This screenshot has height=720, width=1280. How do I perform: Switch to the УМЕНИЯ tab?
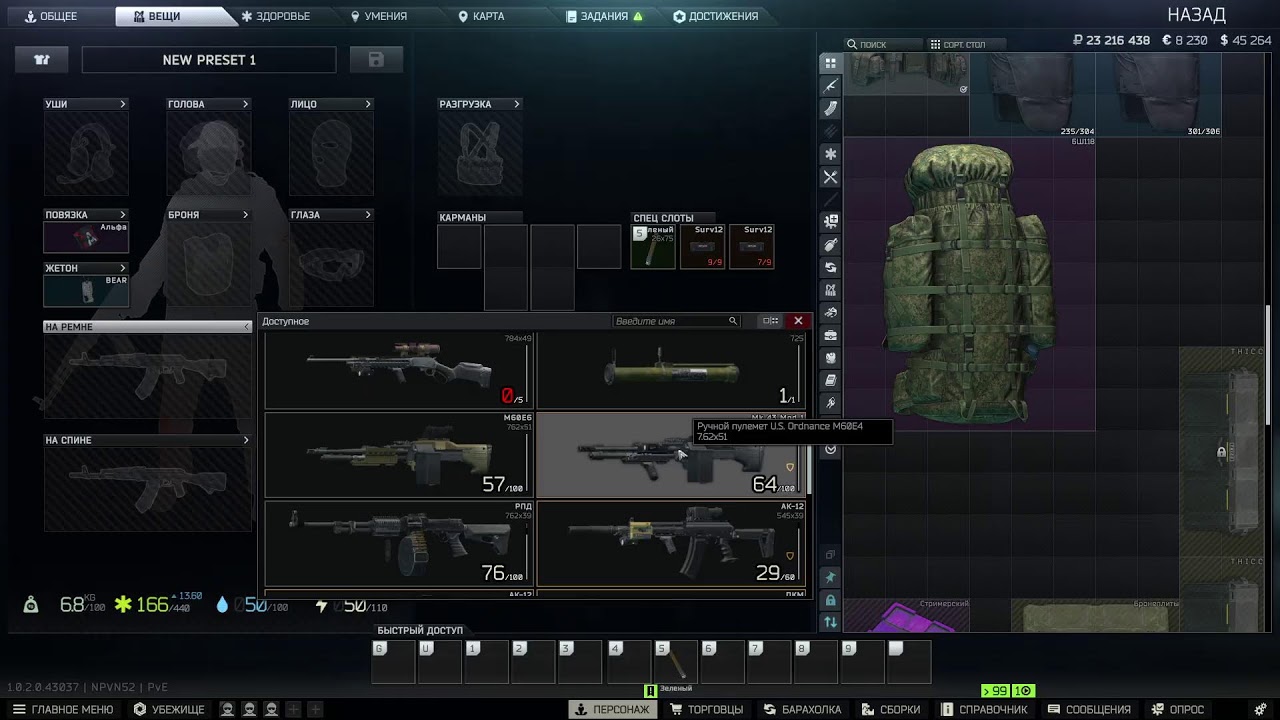pyautogui.click(x=380, y=16)
